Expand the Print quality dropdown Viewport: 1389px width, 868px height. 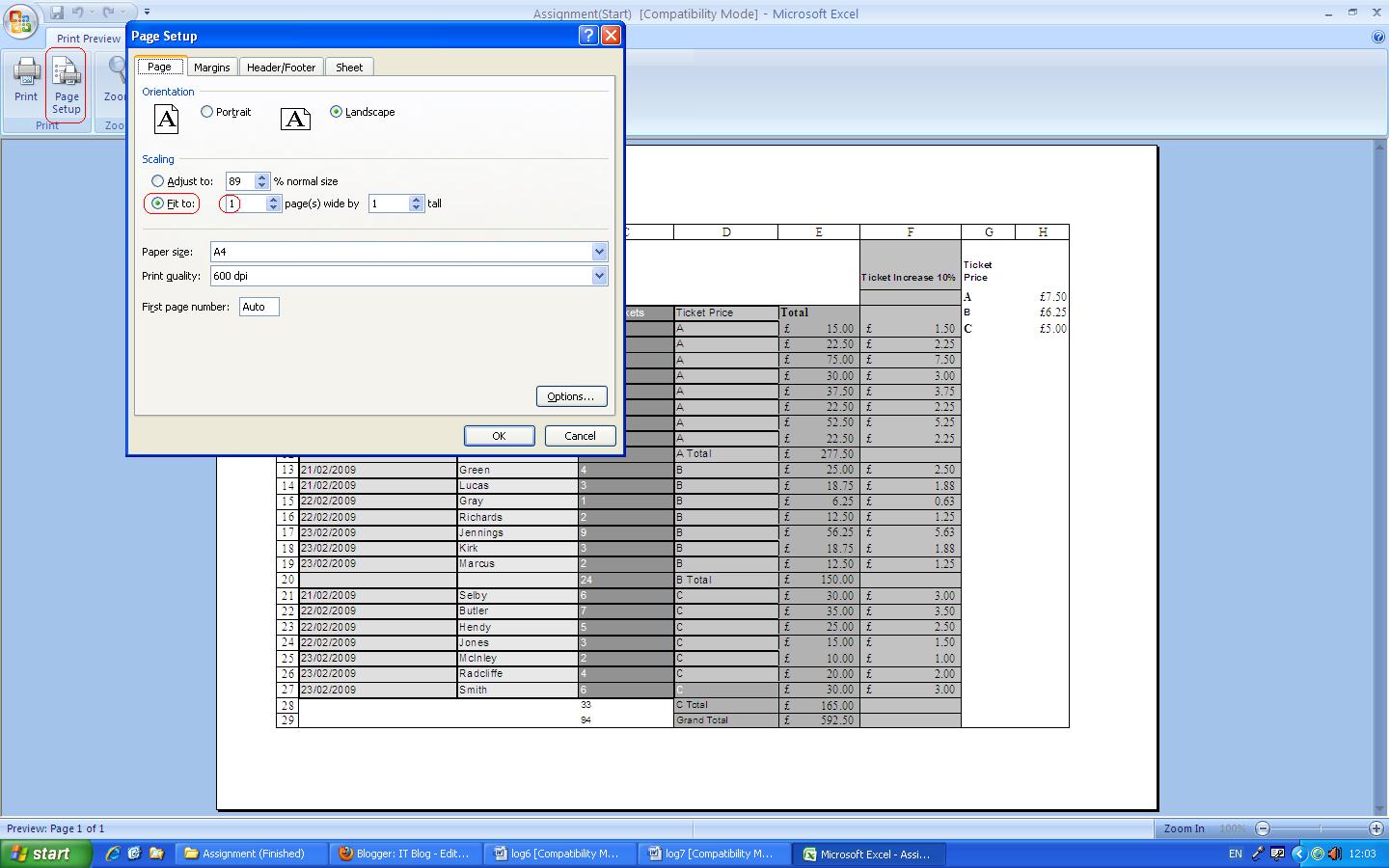pyautogui.click(x=599, y=276)
